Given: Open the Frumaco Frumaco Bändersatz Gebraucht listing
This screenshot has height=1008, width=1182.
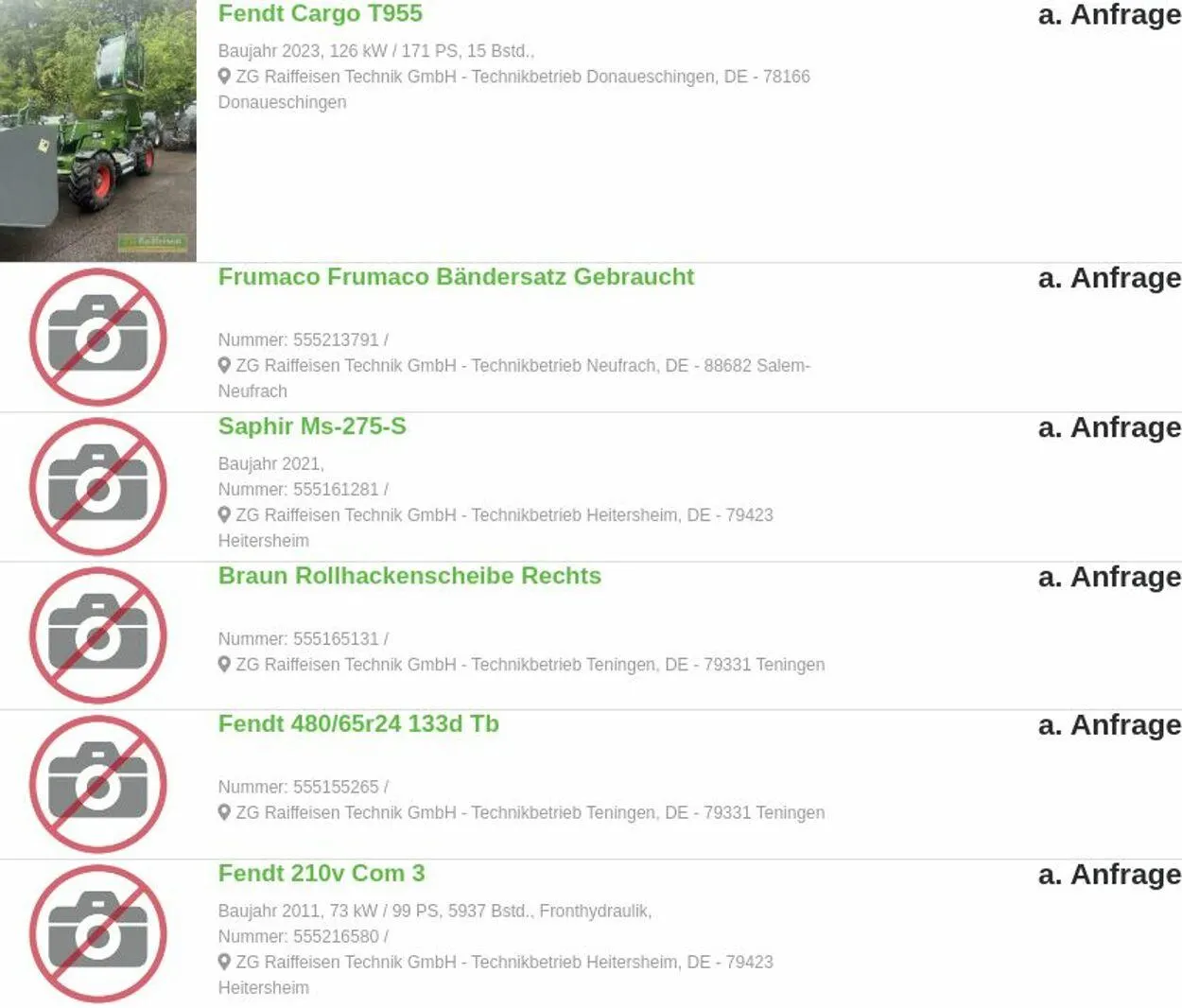Looking at the screenshot, I should (456, 277).
